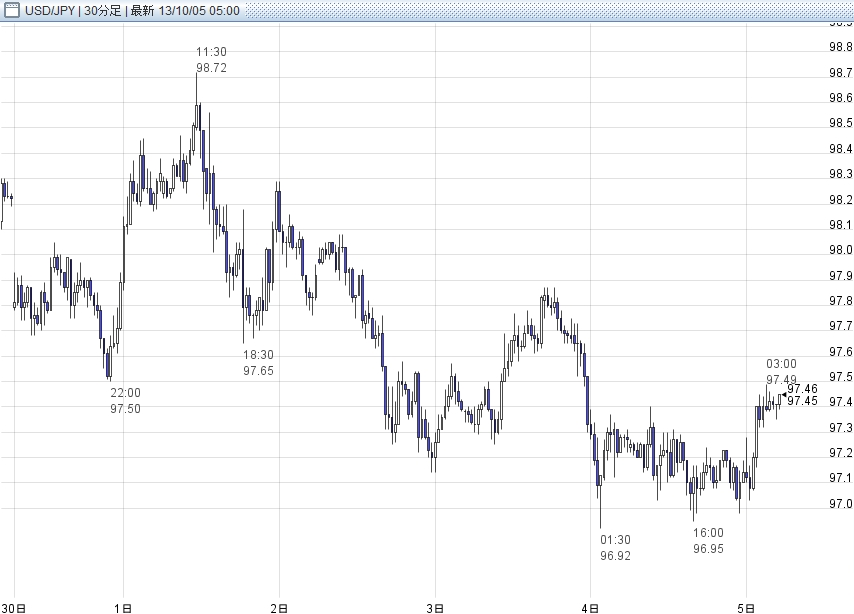Select the 3日 date on time axis
This screenshot has height=614, width=854.
point(435,607)
